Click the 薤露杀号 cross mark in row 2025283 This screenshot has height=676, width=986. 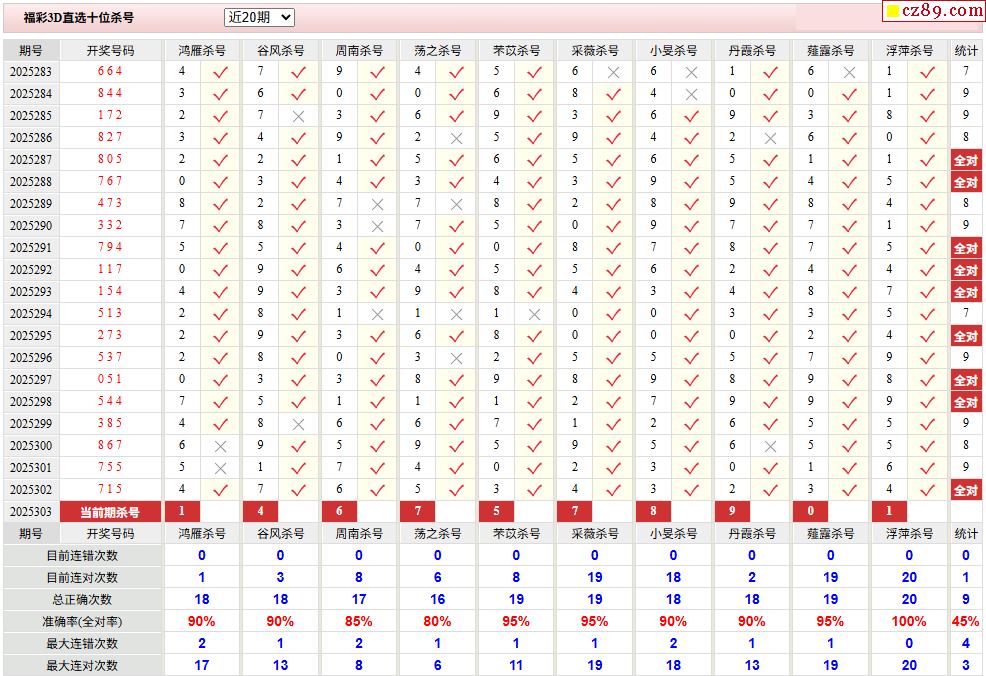849,72
